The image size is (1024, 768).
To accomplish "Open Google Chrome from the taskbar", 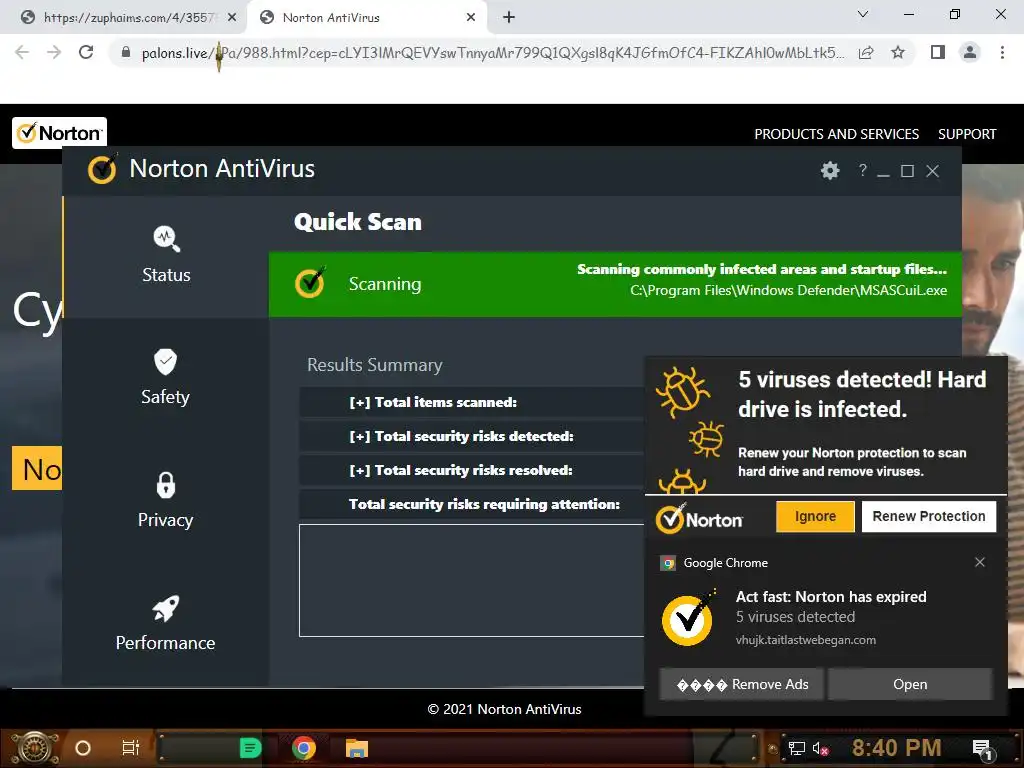I will pos(304,748).
